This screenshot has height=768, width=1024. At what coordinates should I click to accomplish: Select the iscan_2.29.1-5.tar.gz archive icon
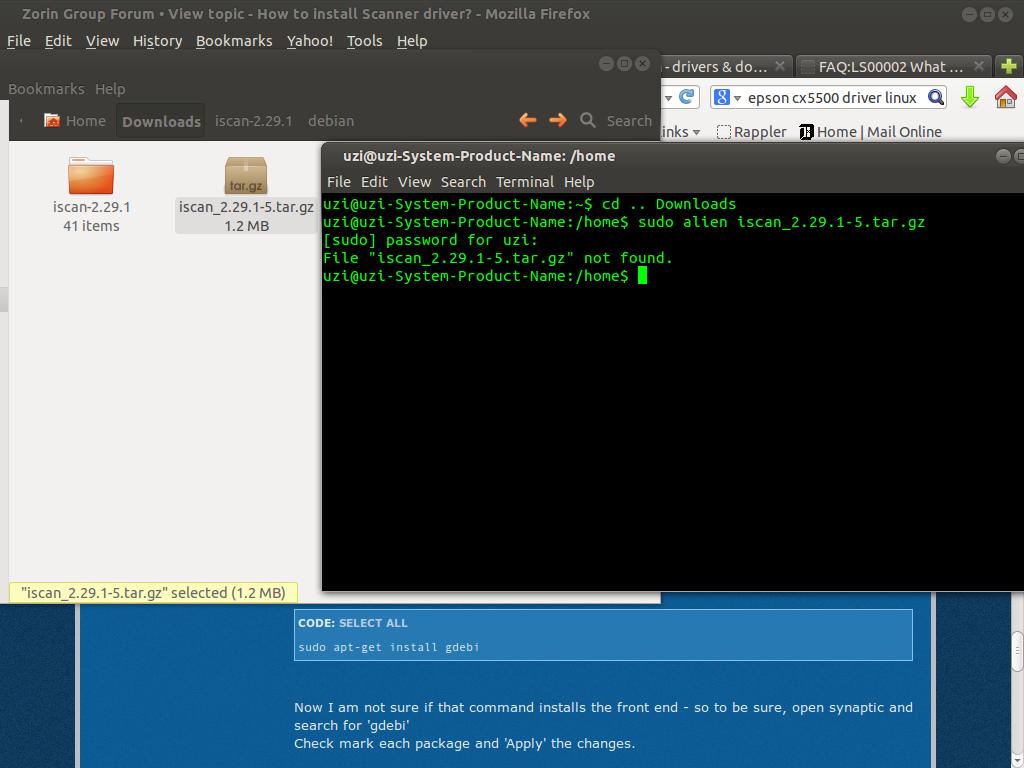[x=245, y=176]
